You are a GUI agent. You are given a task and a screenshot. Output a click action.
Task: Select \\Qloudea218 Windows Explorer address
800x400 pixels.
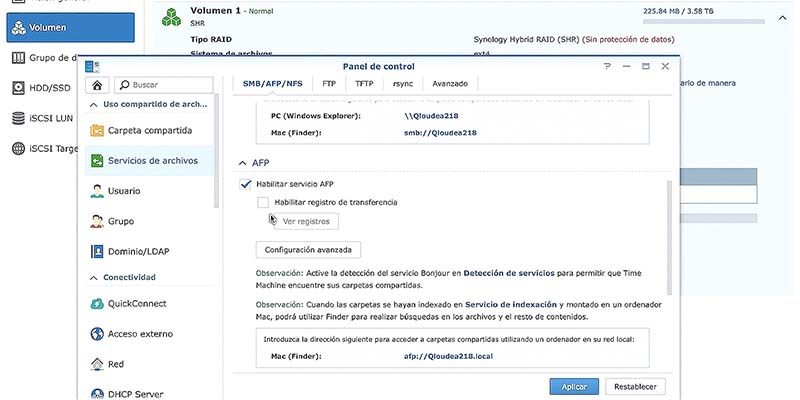click(431, 116)
